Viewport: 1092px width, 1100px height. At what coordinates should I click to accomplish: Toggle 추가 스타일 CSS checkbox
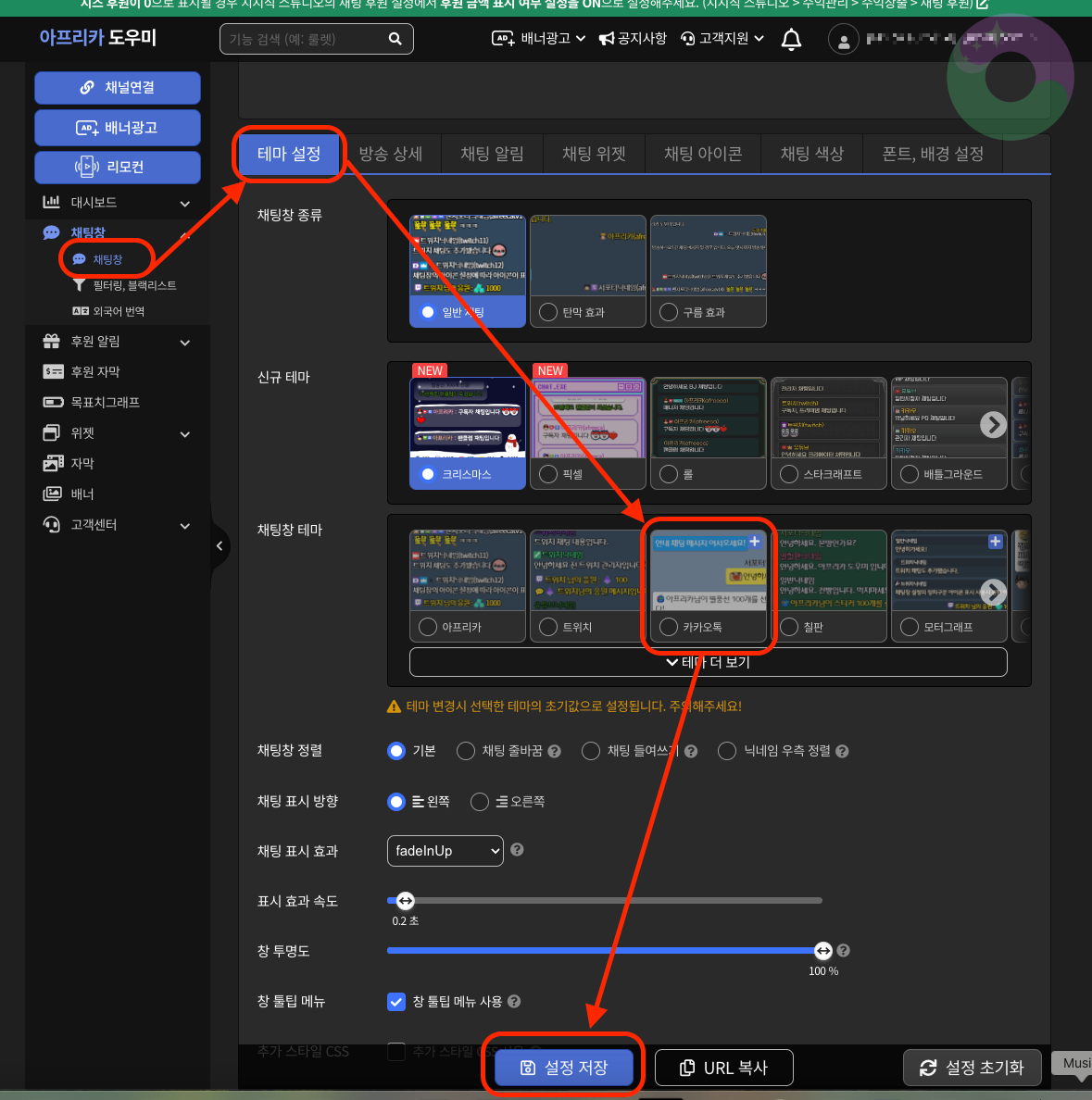396,1052
